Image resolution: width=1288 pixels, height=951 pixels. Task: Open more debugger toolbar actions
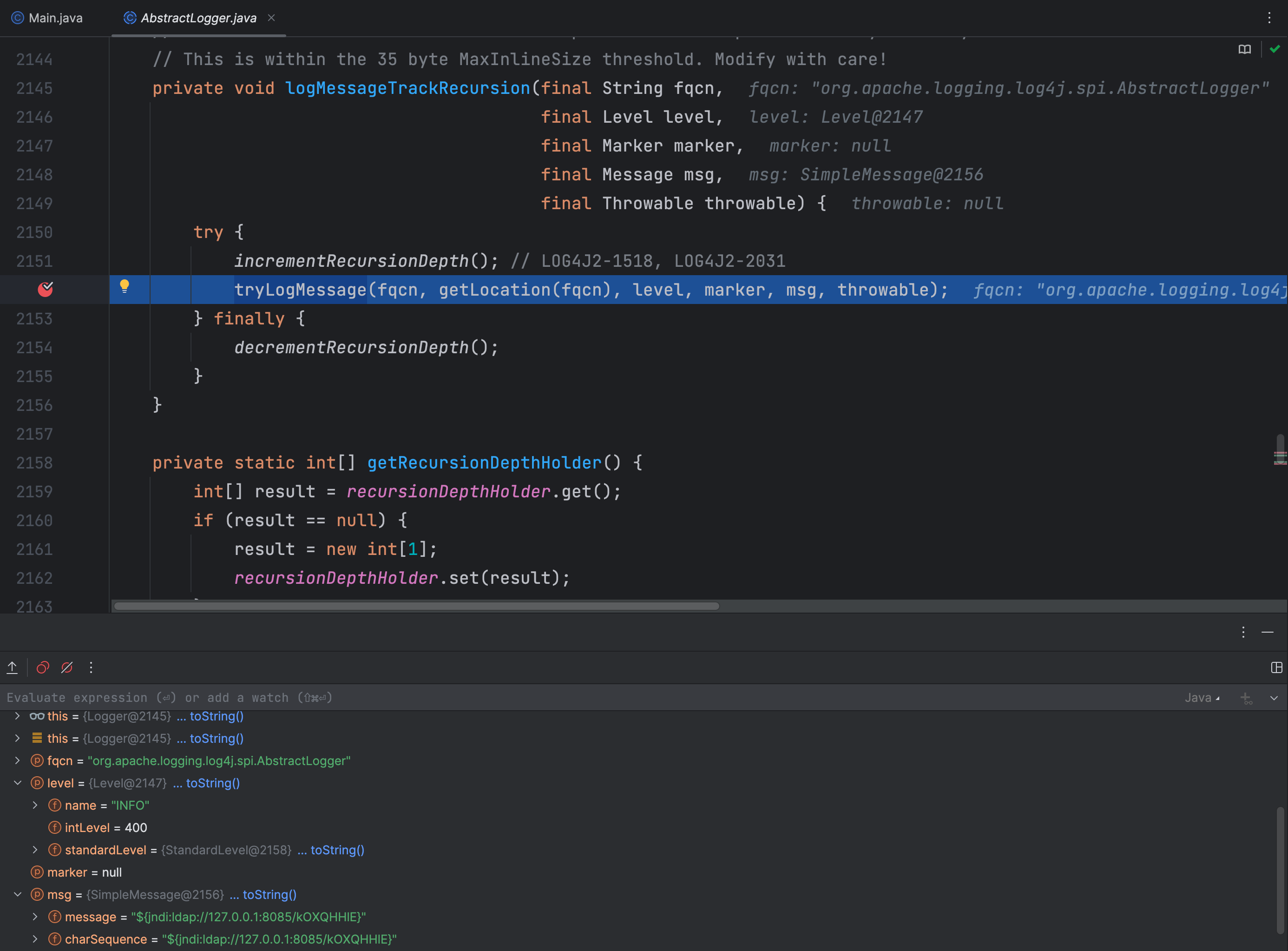[91, 667]
